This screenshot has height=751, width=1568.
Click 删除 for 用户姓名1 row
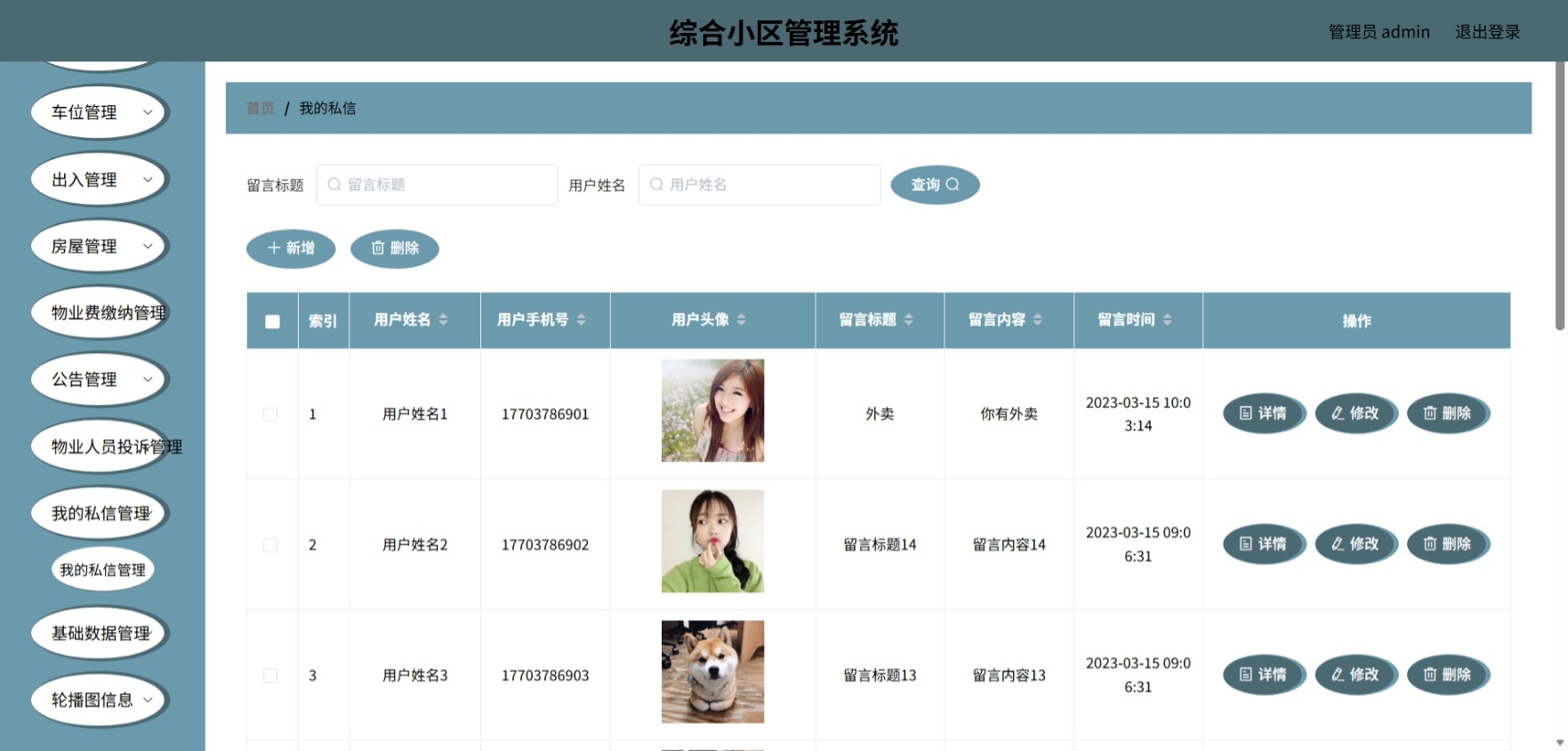(1448, 414)
